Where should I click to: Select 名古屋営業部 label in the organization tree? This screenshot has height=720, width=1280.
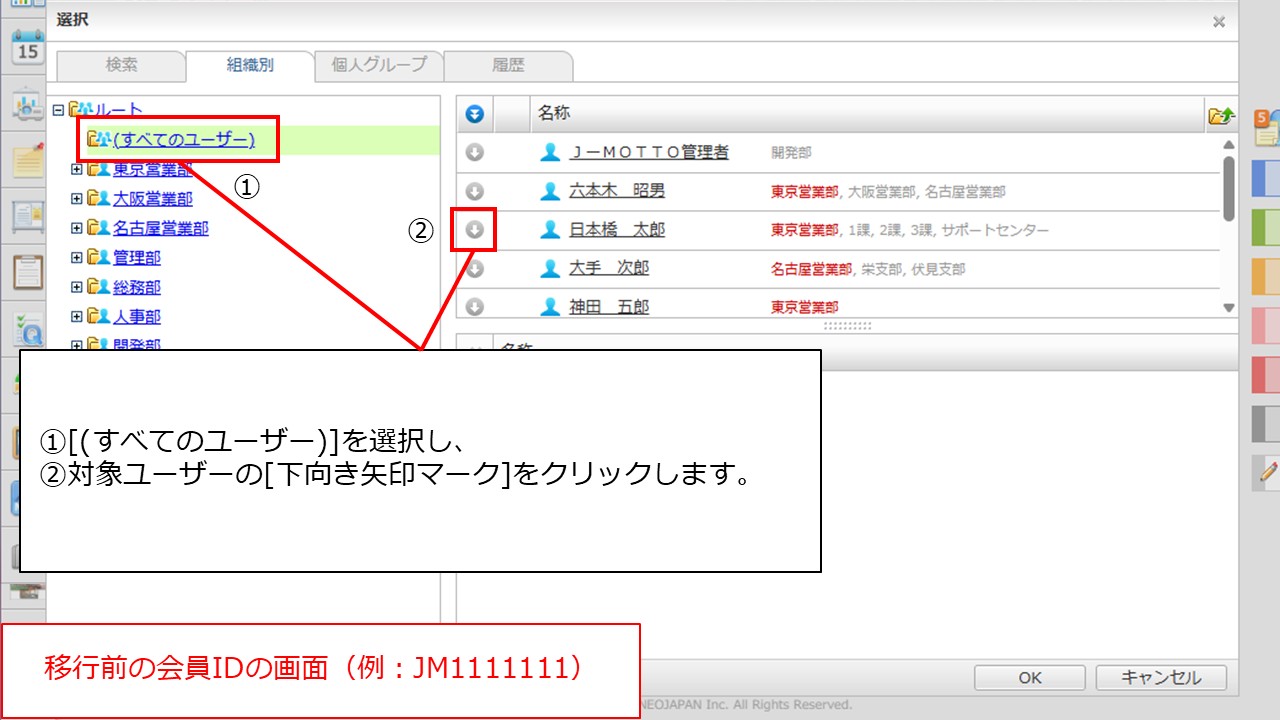pos(161,228)
